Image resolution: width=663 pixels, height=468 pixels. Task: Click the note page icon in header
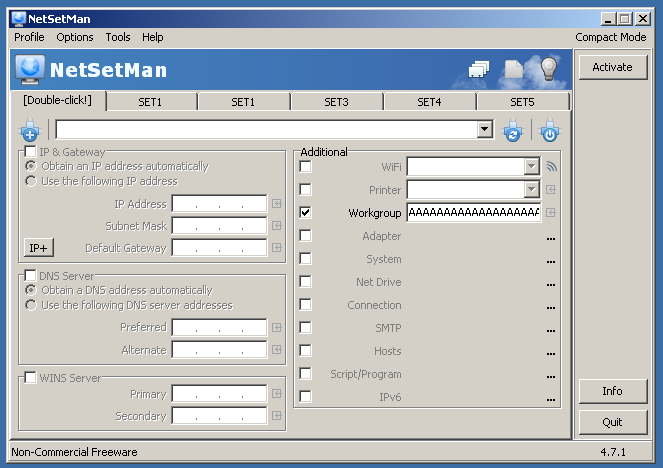click(x=514, y=70)
